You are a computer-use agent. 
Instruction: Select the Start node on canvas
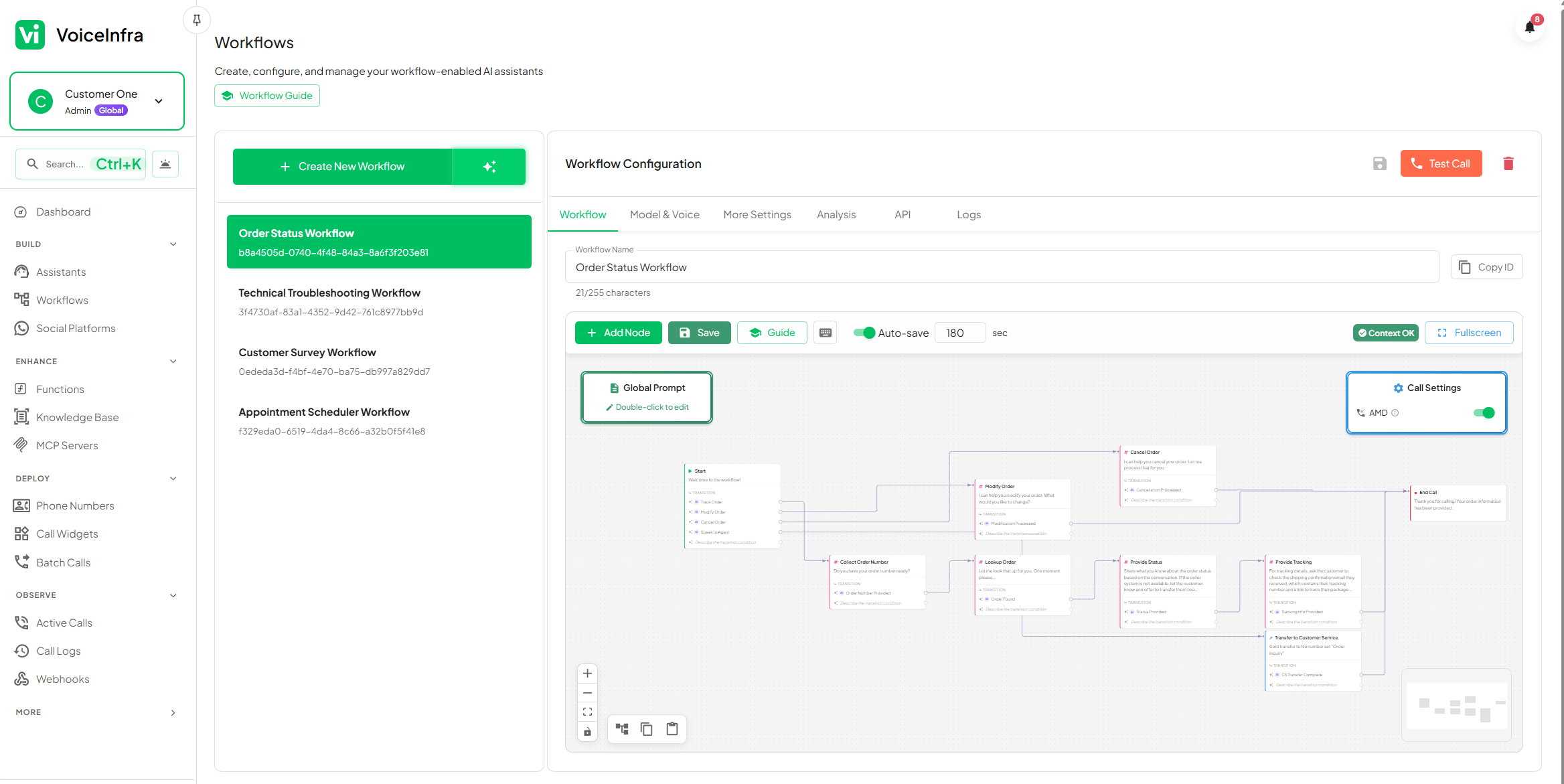(x=732, y=506)
